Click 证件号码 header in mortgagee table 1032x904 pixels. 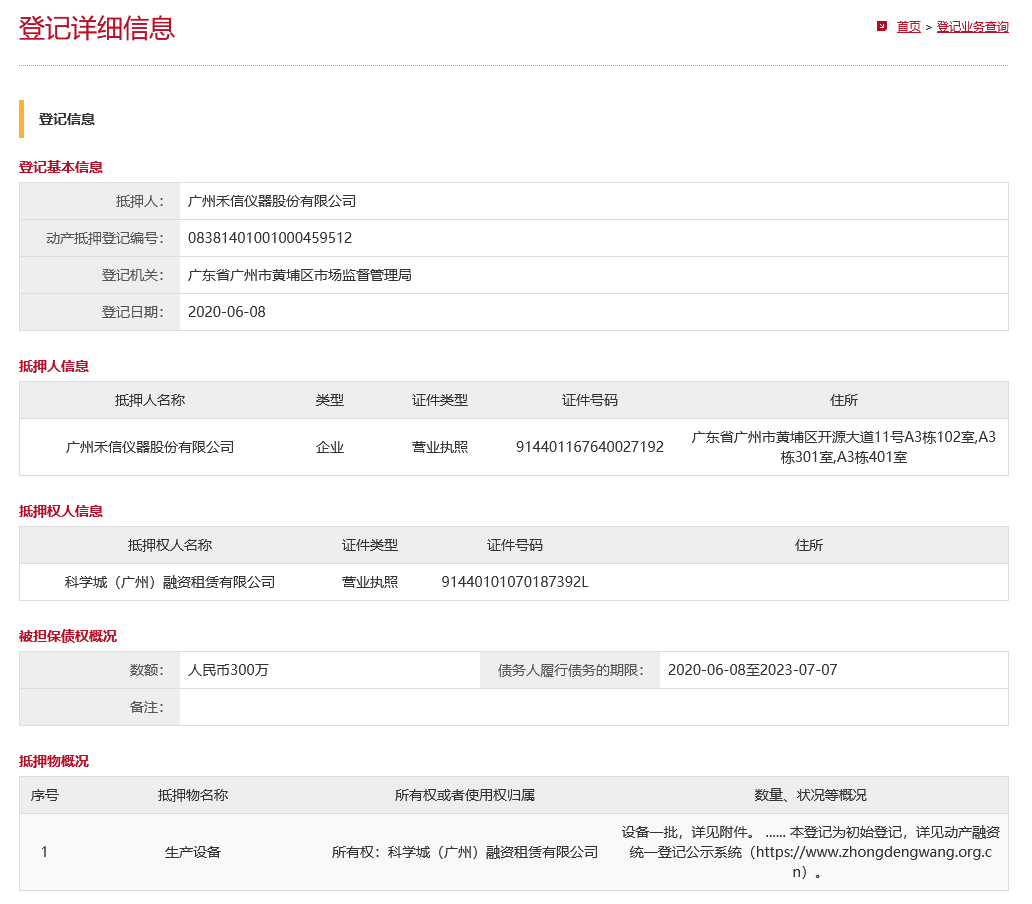click(515, 545)
